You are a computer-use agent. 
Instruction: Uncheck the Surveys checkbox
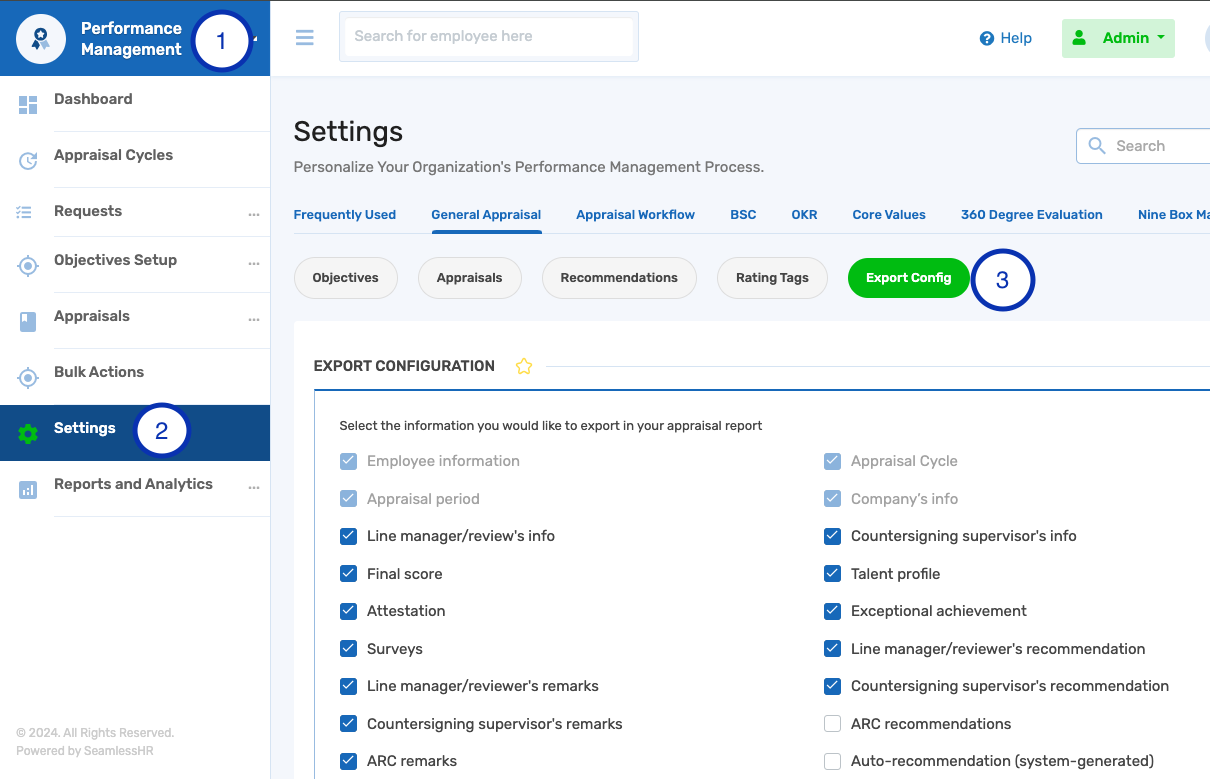point(348,649)
